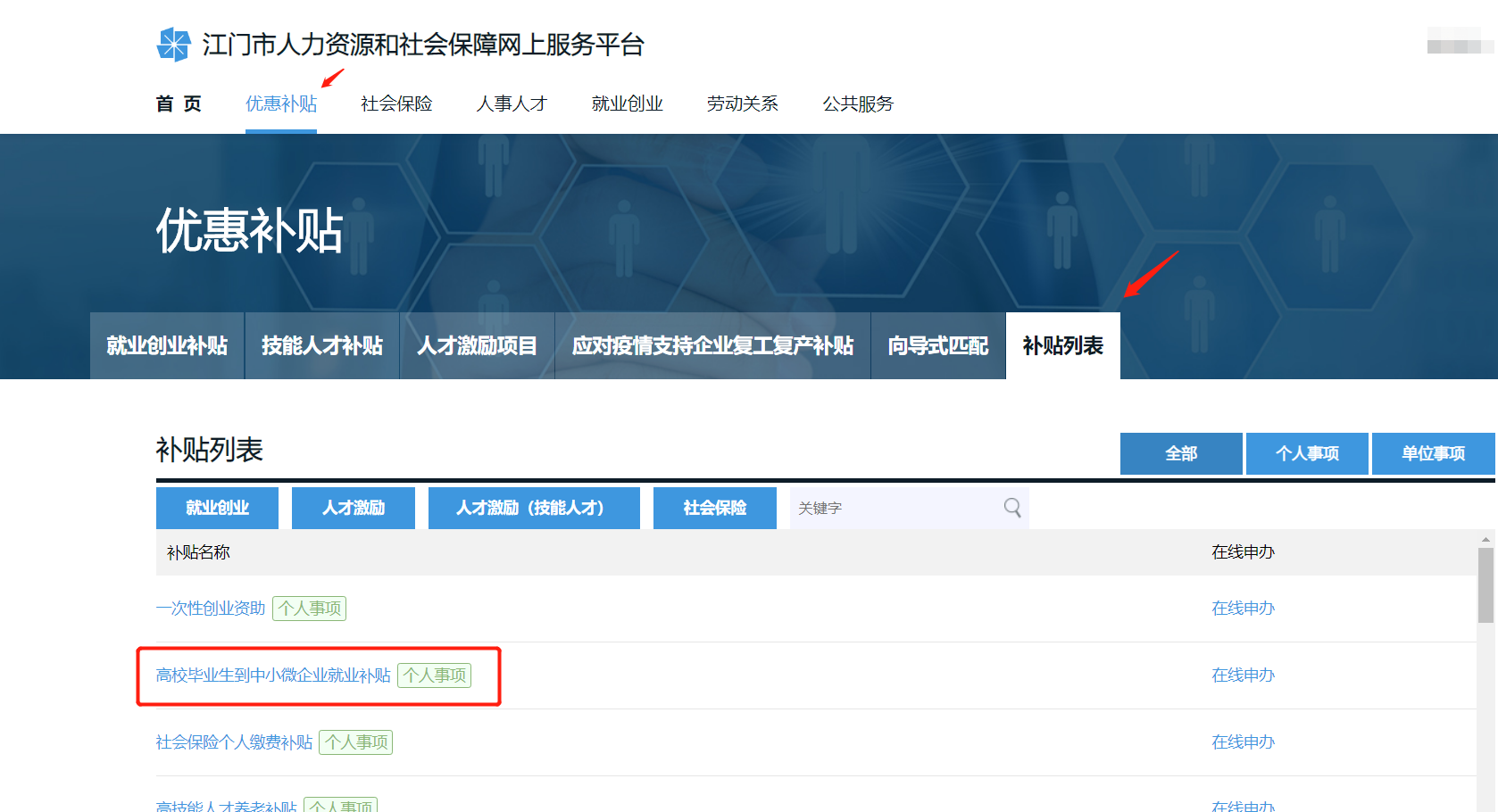
Task: Click inside the 关键字 search input
Action: (x=893, y=508)
